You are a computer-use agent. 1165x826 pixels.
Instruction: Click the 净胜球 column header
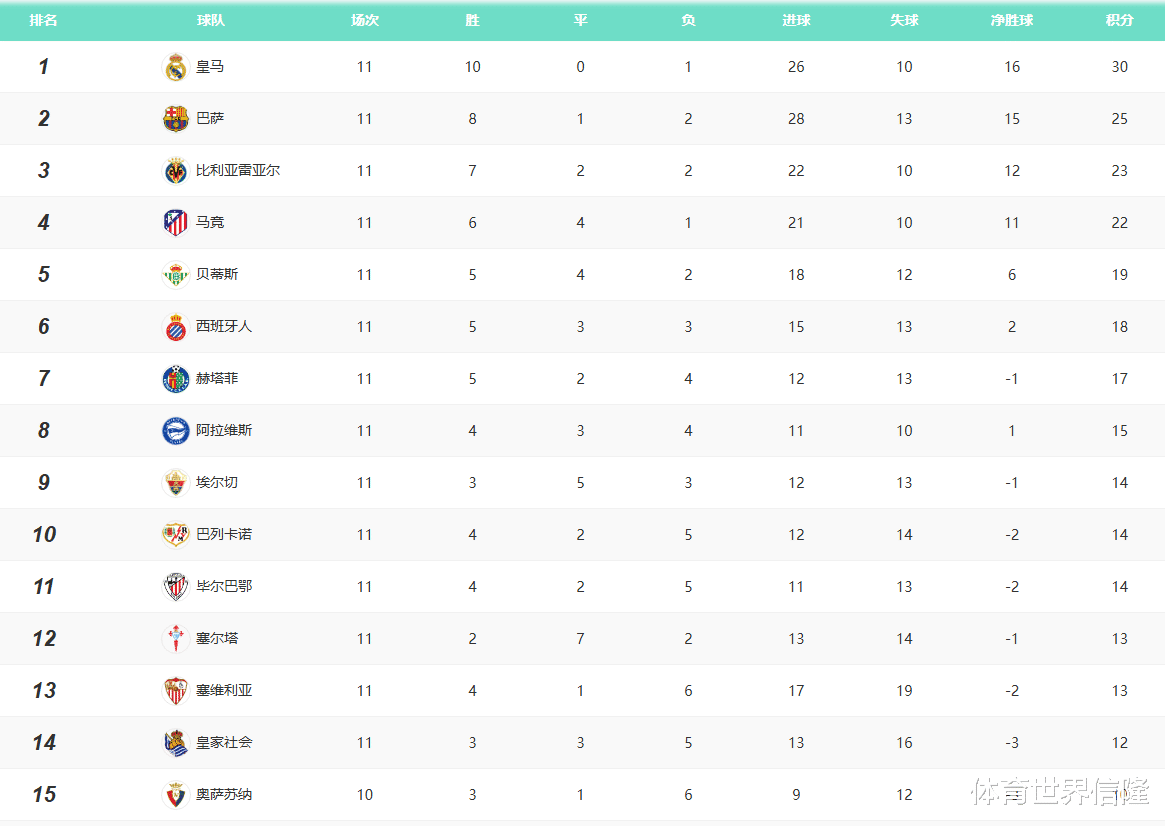(1011, 20)
